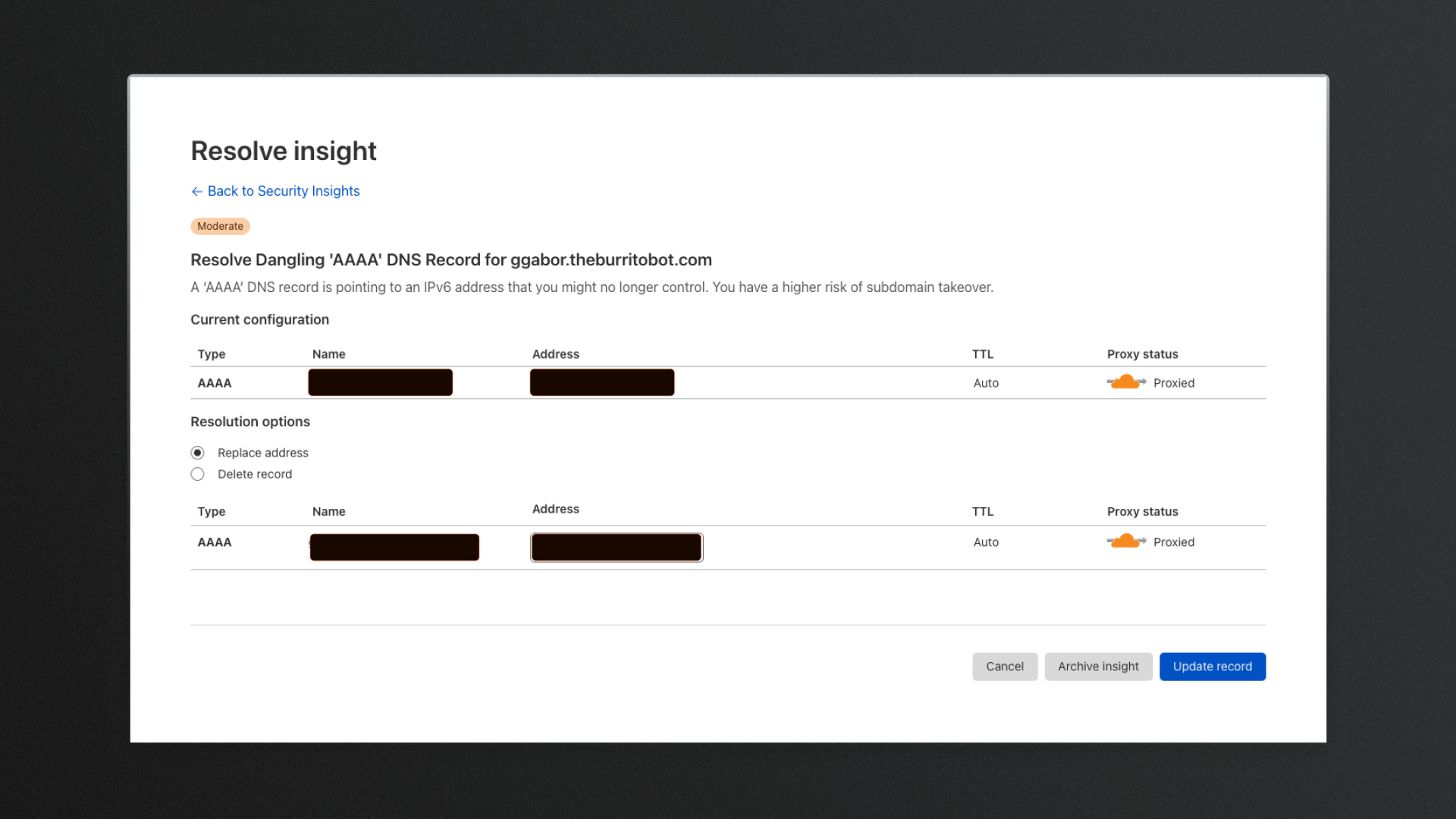Click the Auto TTL value in replacement row
Viewport: 1456px width, 819px height.
(x=986, y=542)
